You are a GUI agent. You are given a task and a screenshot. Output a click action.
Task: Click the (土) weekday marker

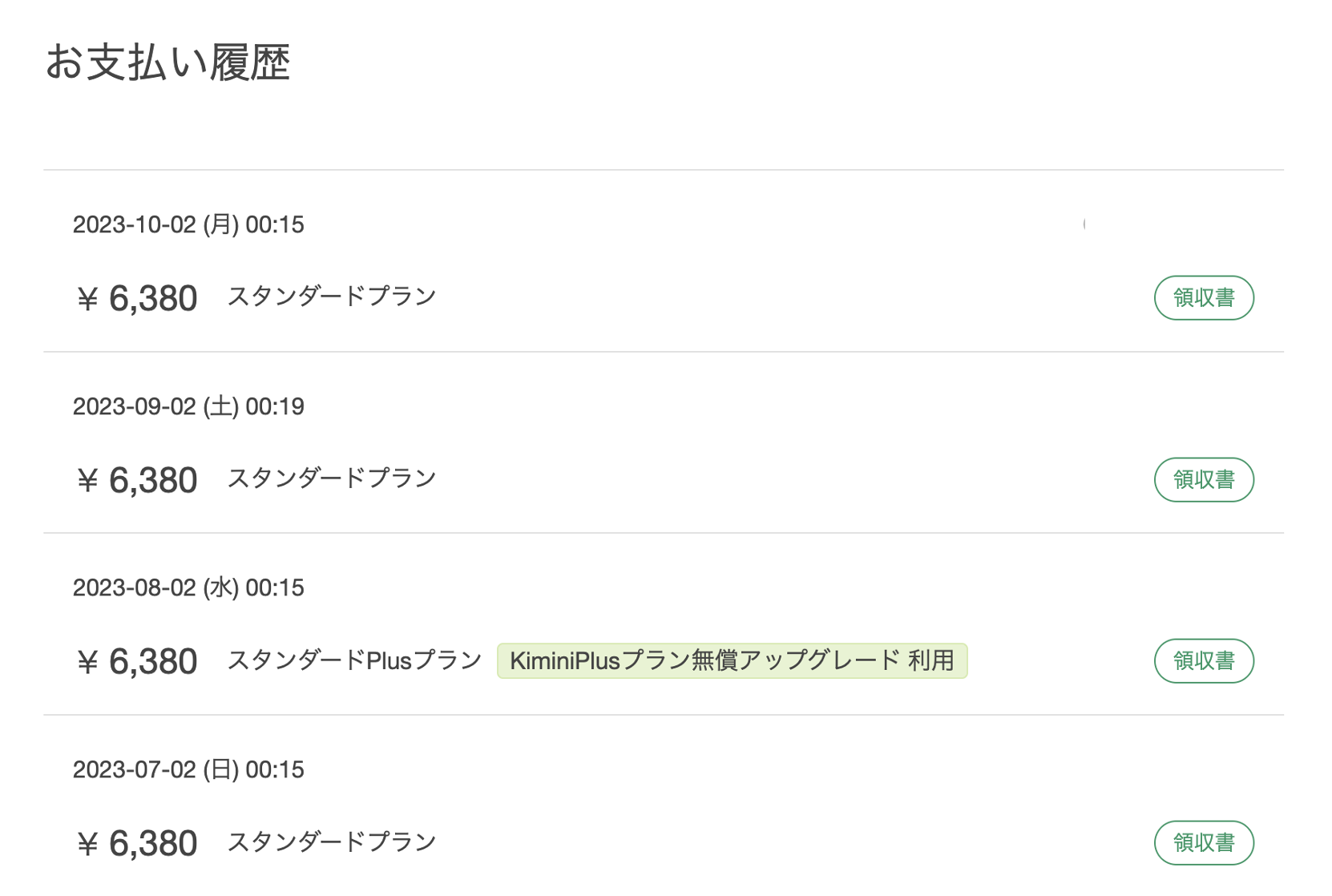click(x=220, y=406)
